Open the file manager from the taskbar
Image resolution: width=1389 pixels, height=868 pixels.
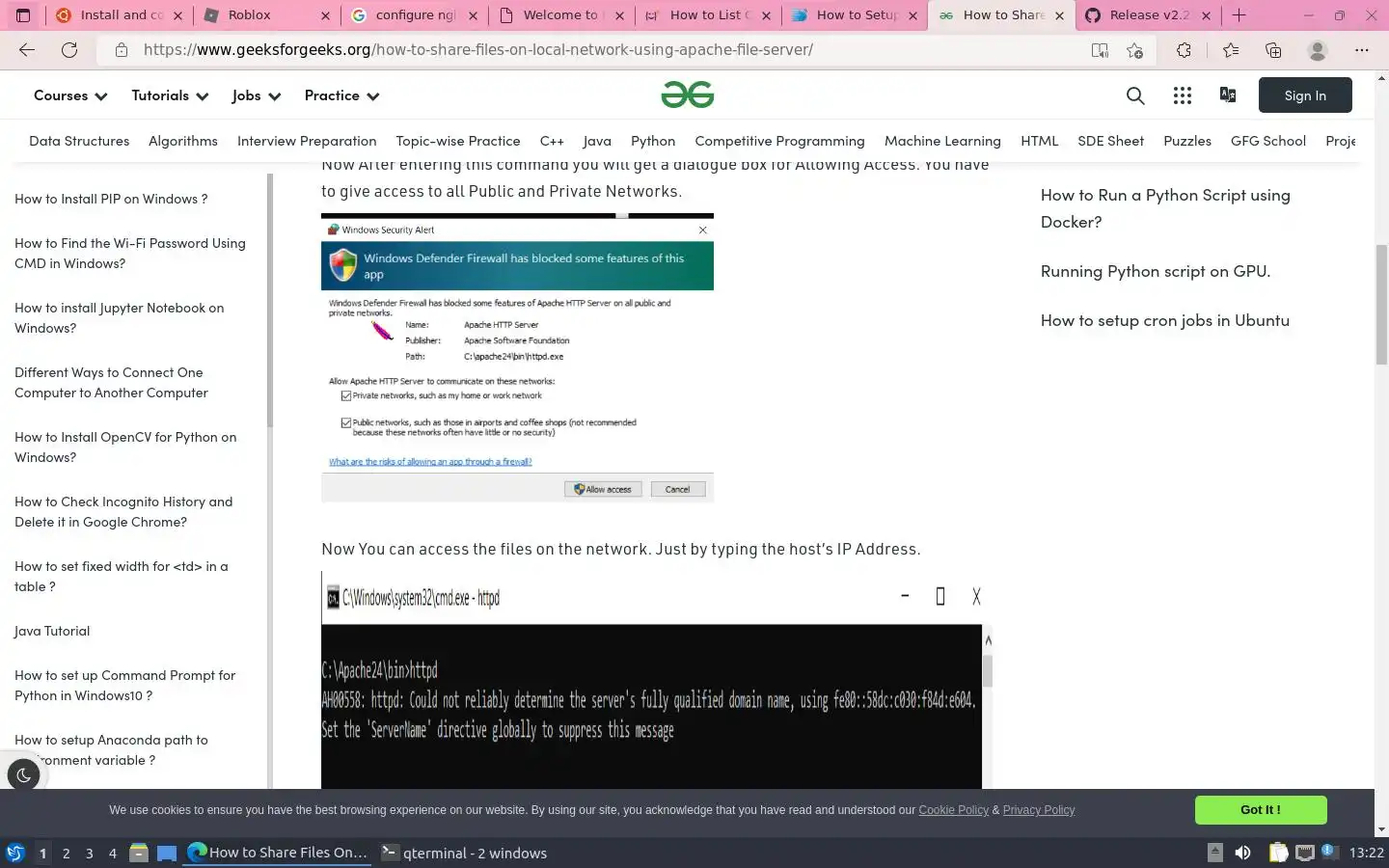coord(139,853)
